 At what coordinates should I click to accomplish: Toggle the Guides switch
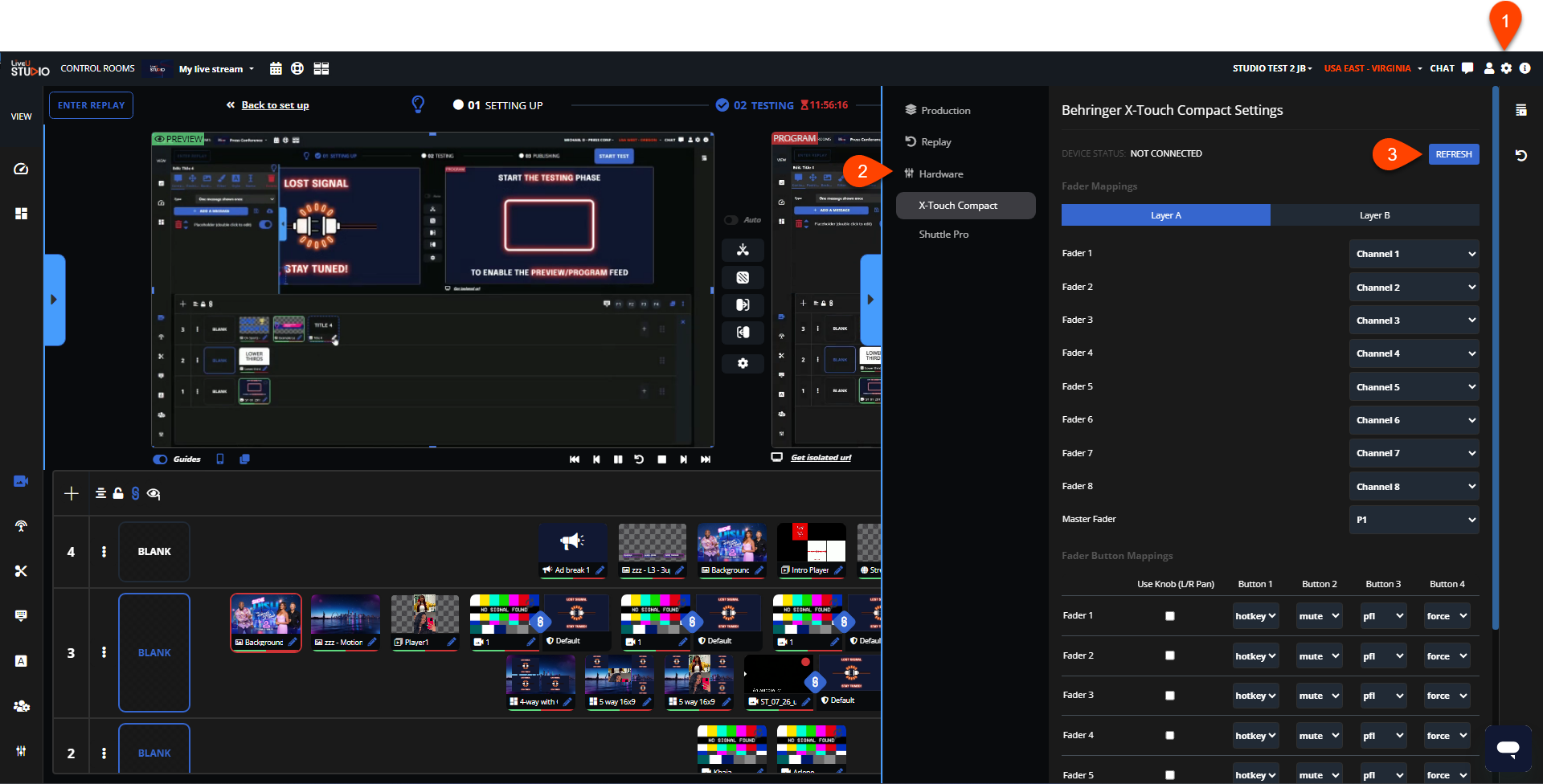161,459
